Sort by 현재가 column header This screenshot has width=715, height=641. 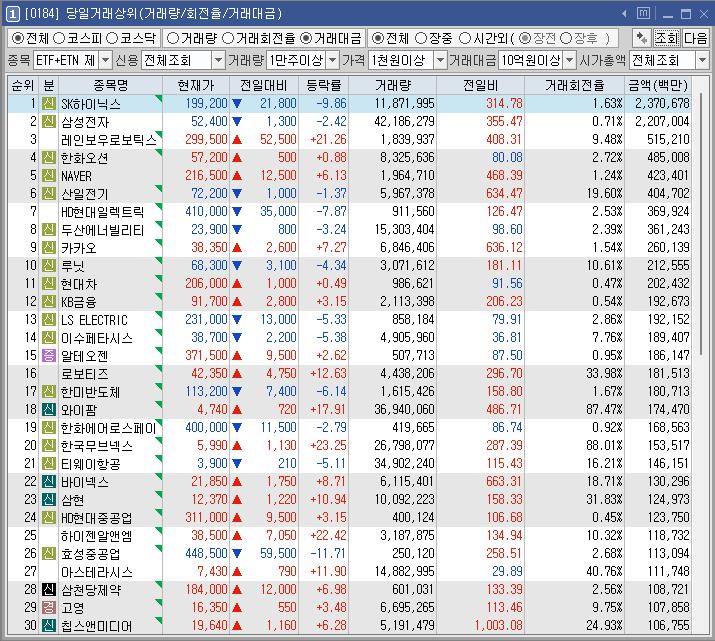click(196, 85)
